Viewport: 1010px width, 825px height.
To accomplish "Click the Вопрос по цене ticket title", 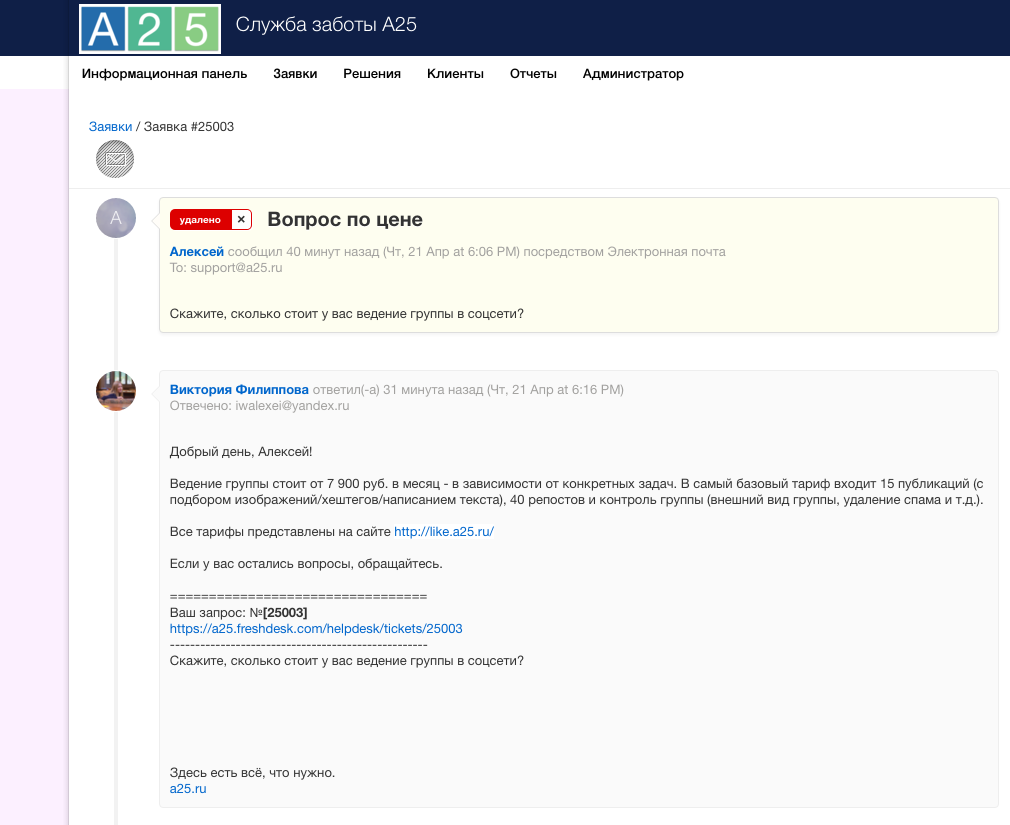I will 345,220.
